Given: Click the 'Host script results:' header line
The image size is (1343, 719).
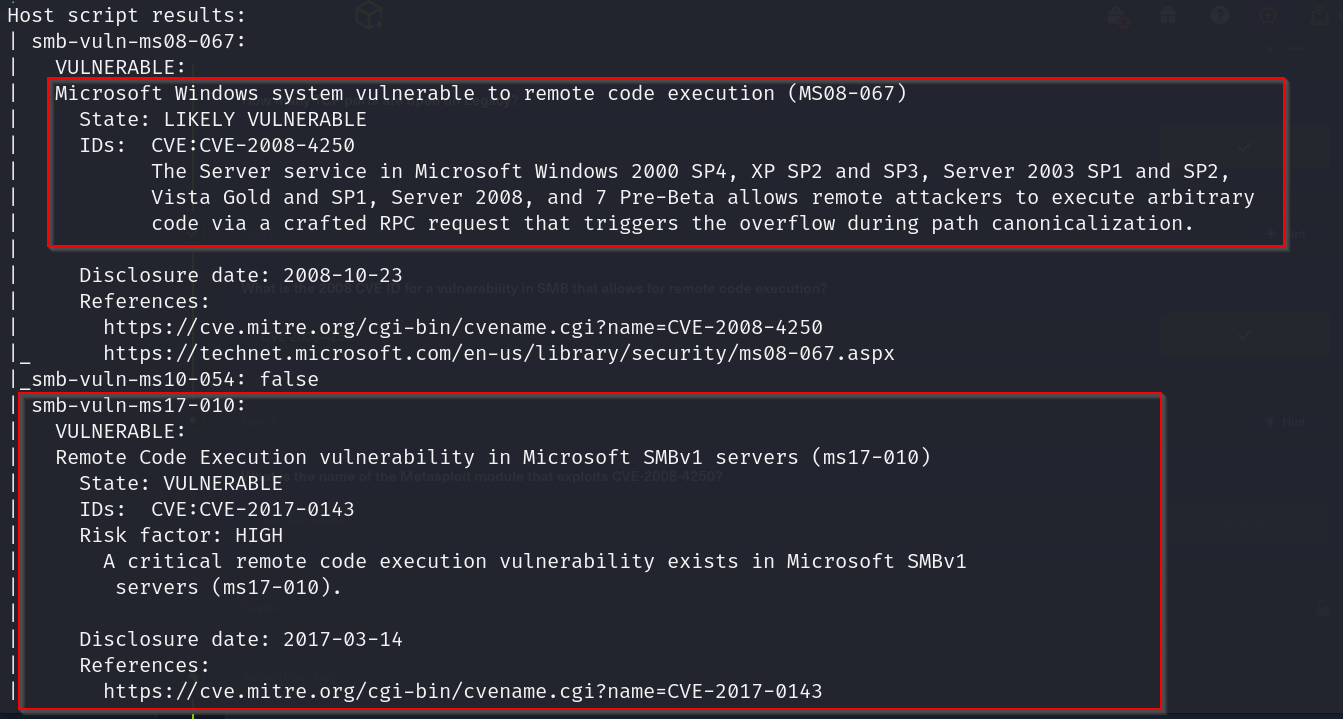Looking at the screenshot, I should (126, 15).
